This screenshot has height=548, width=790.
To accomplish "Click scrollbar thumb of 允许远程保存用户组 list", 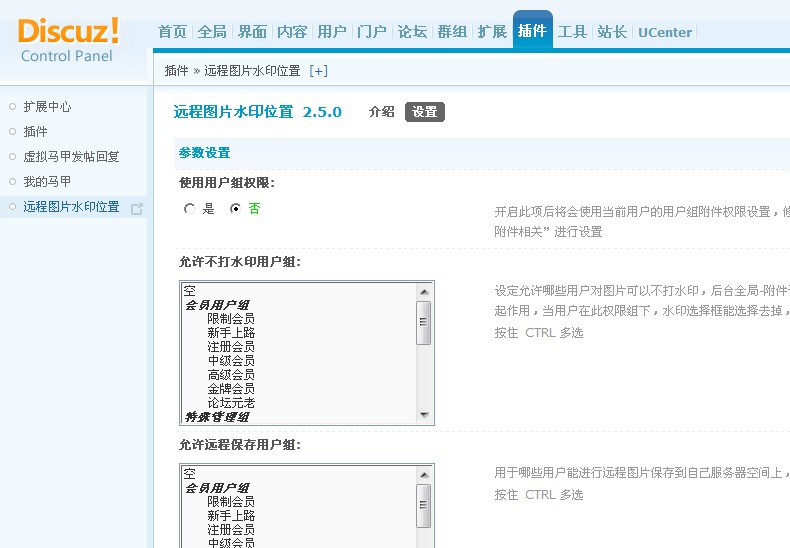I will 424,506.
